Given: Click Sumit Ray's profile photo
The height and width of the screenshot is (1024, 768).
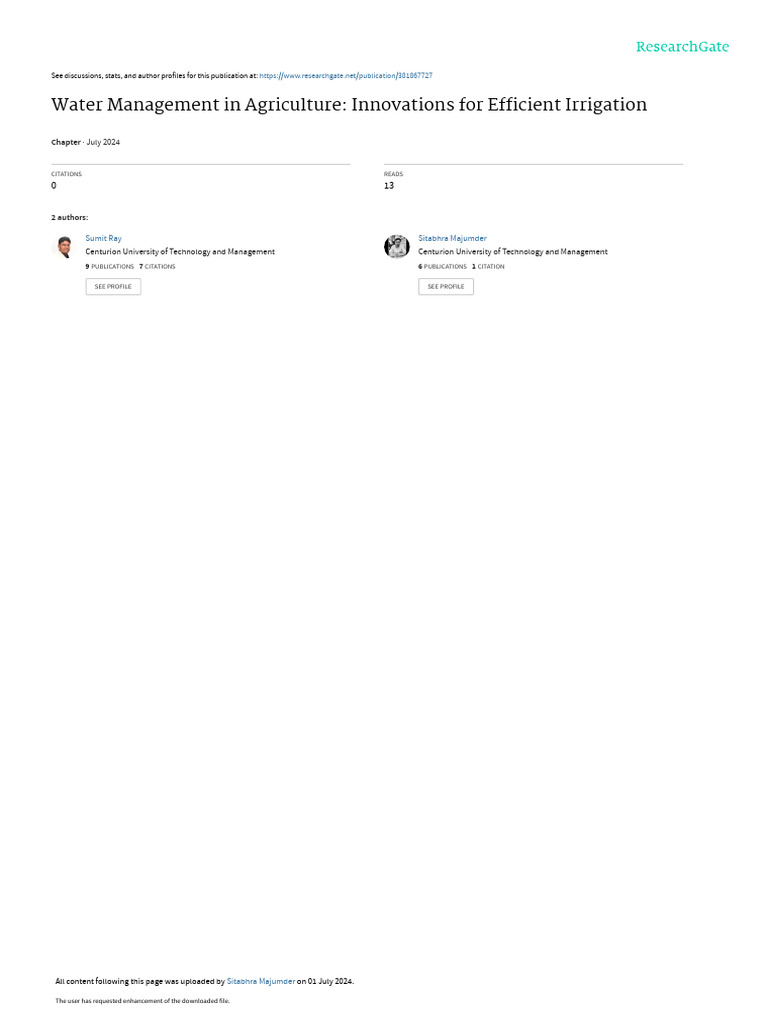Looking at the screenshot, I should tap(64, 247).
